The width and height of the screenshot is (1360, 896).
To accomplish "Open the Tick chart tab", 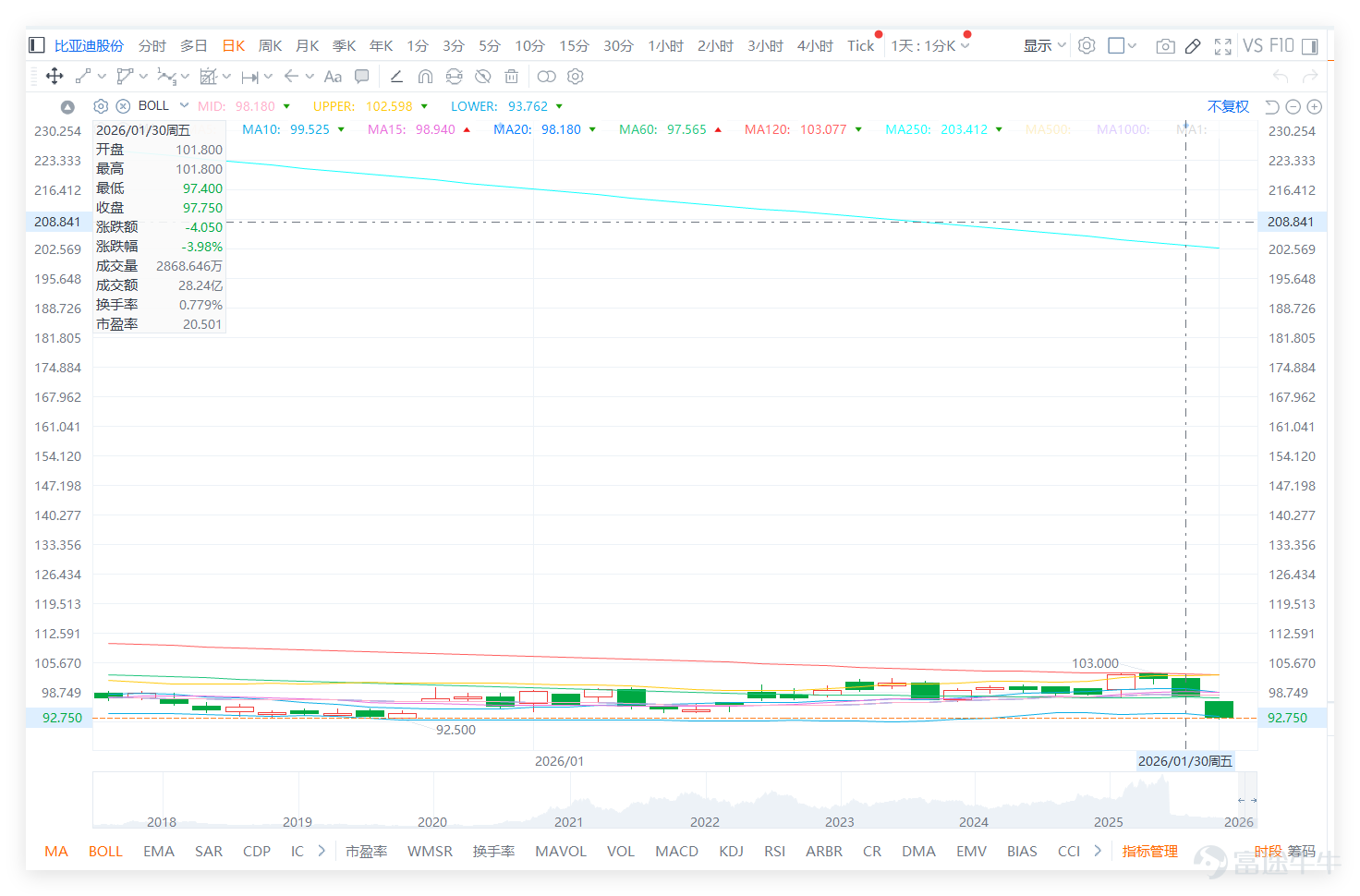I will pyautogui.click(x=860, y=45).
